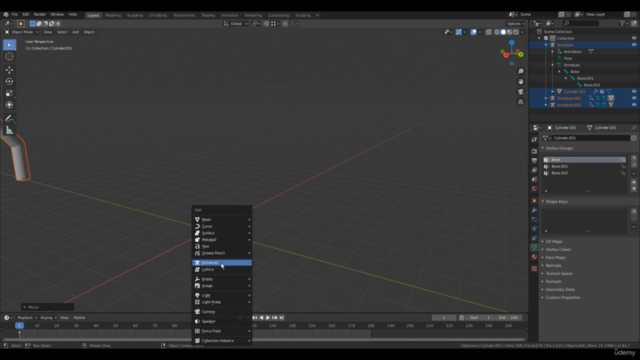The width and height of the screenshot is (640, 360).
Task: Click the Start frame field
Action: click(479, 318)
